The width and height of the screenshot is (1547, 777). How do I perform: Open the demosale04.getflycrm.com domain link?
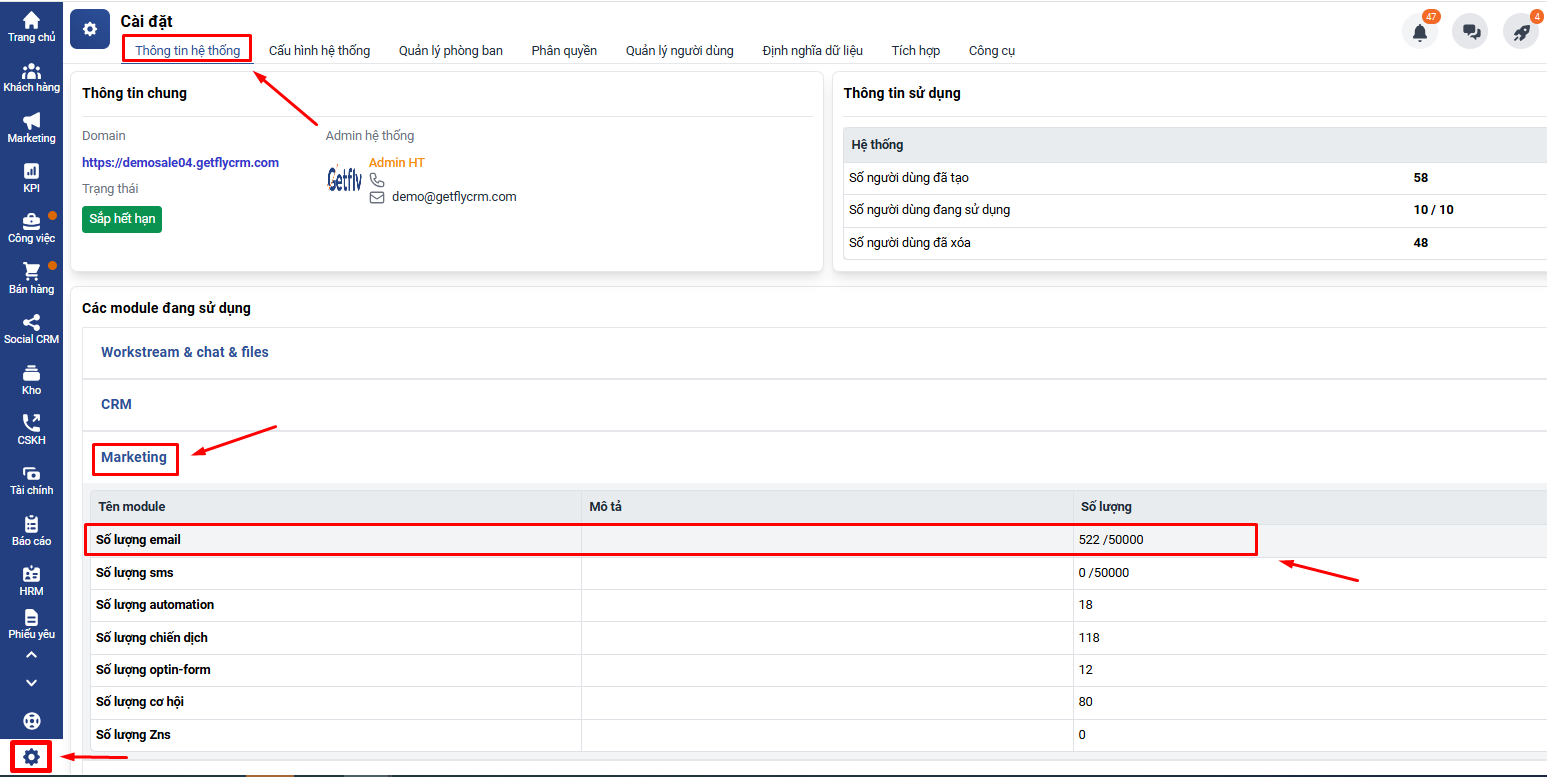click(x=180, y=162)
